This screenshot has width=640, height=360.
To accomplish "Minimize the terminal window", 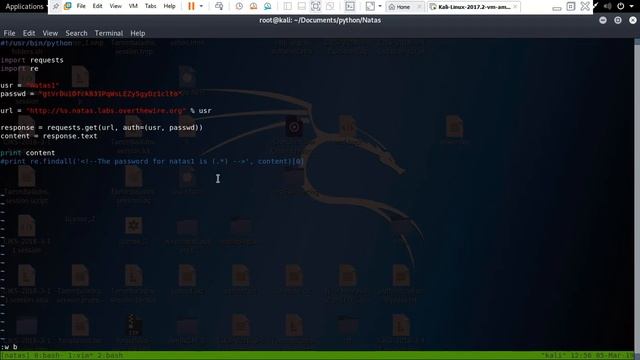I will click(603, 20).
